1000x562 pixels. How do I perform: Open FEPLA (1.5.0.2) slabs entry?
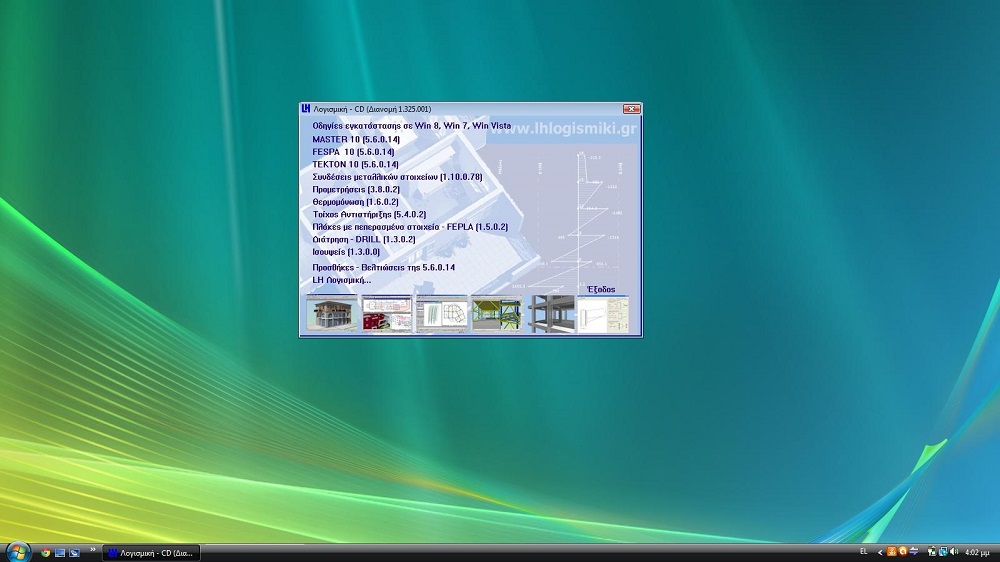[x=410, y=226]
